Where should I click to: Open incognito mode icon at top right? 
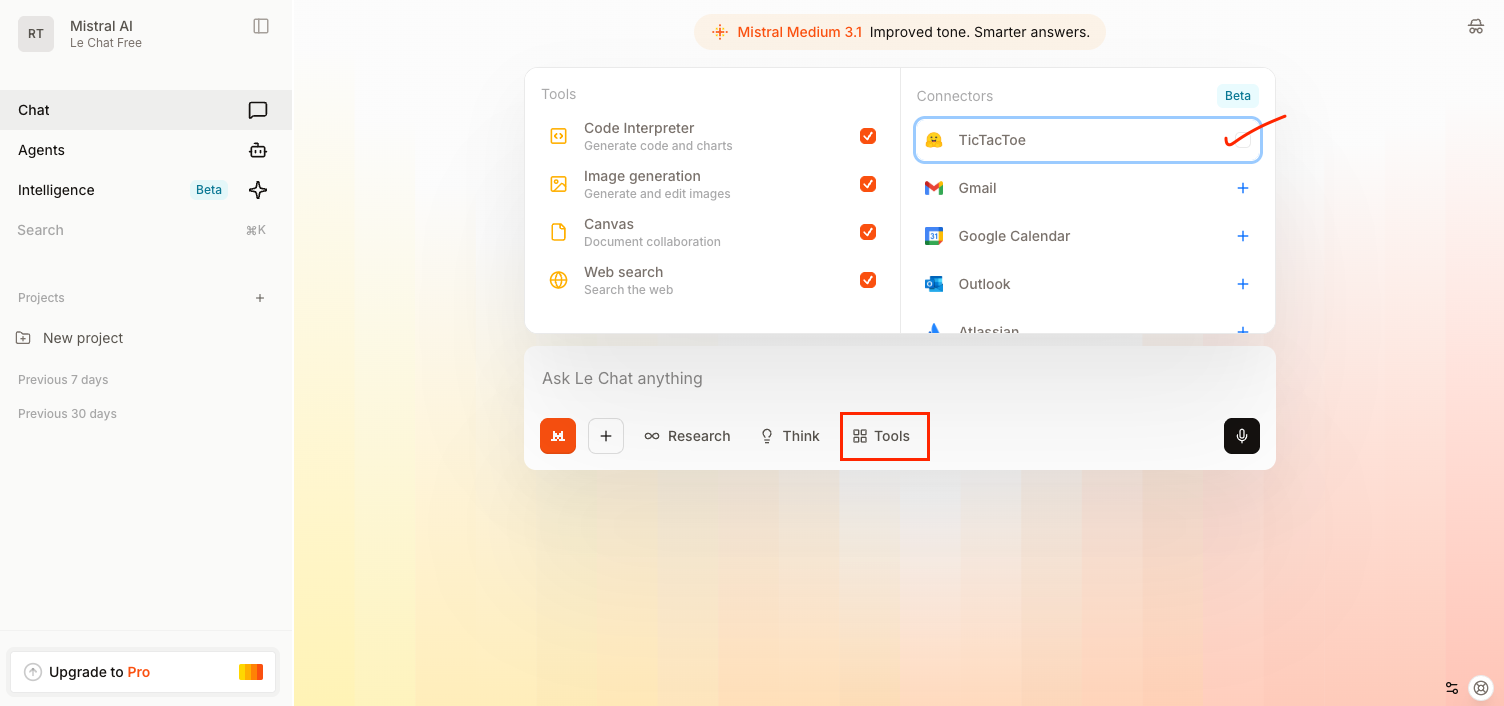tap(1475, 27)
